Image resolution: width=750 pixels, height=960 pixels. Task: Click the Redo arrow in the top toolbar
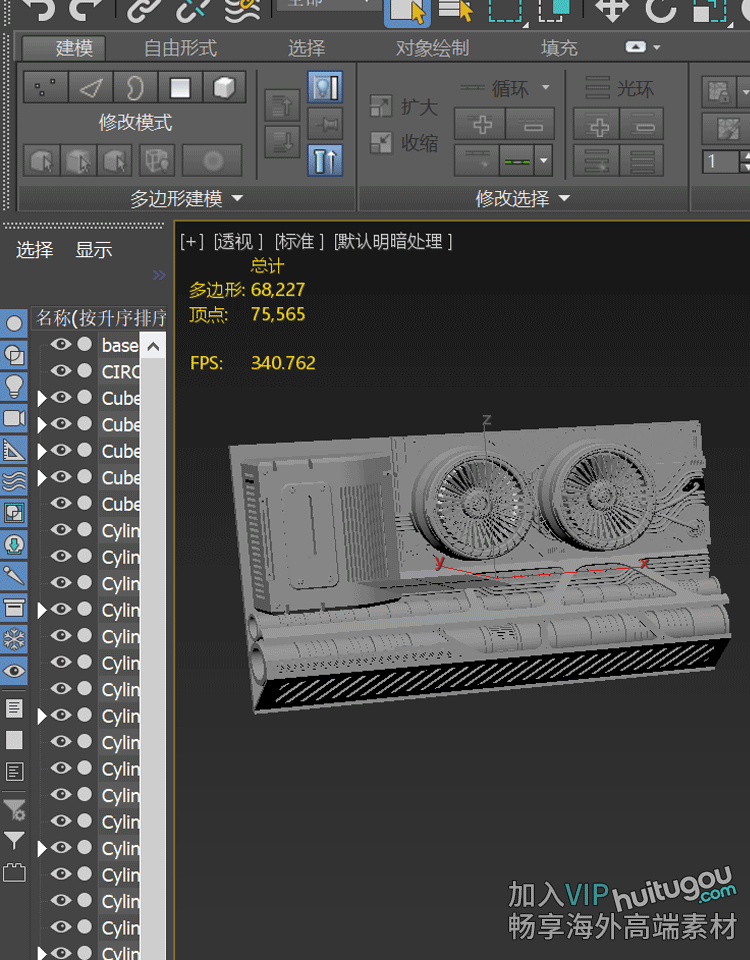86,10
